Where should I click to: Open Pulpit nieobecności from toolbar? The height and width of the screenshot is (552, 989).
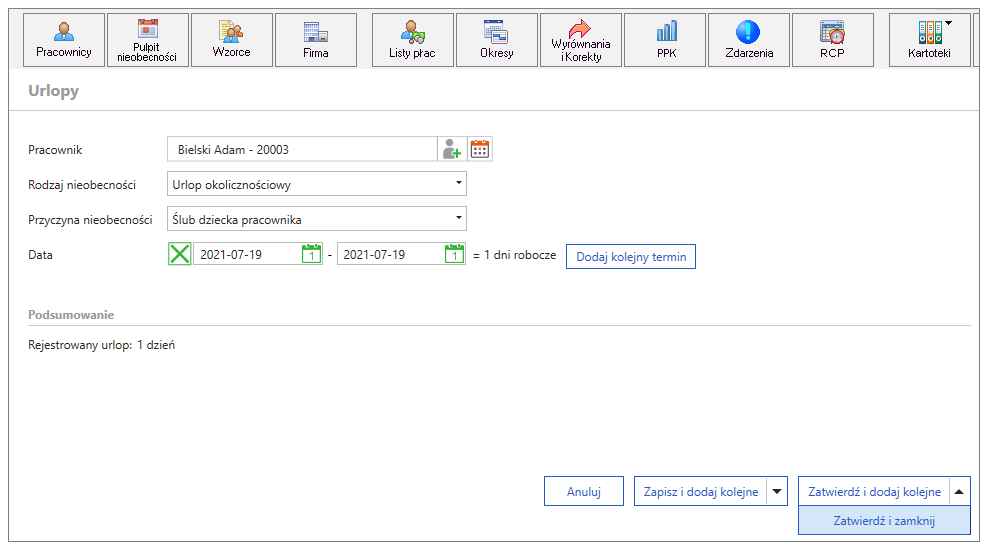[148, 40]
